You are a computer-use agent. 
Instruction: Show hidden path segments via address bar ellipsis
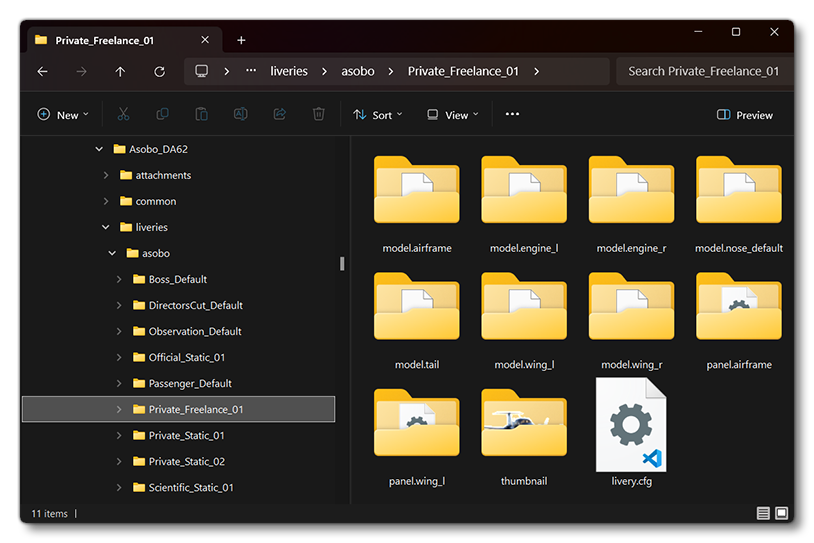click(251, 71)
